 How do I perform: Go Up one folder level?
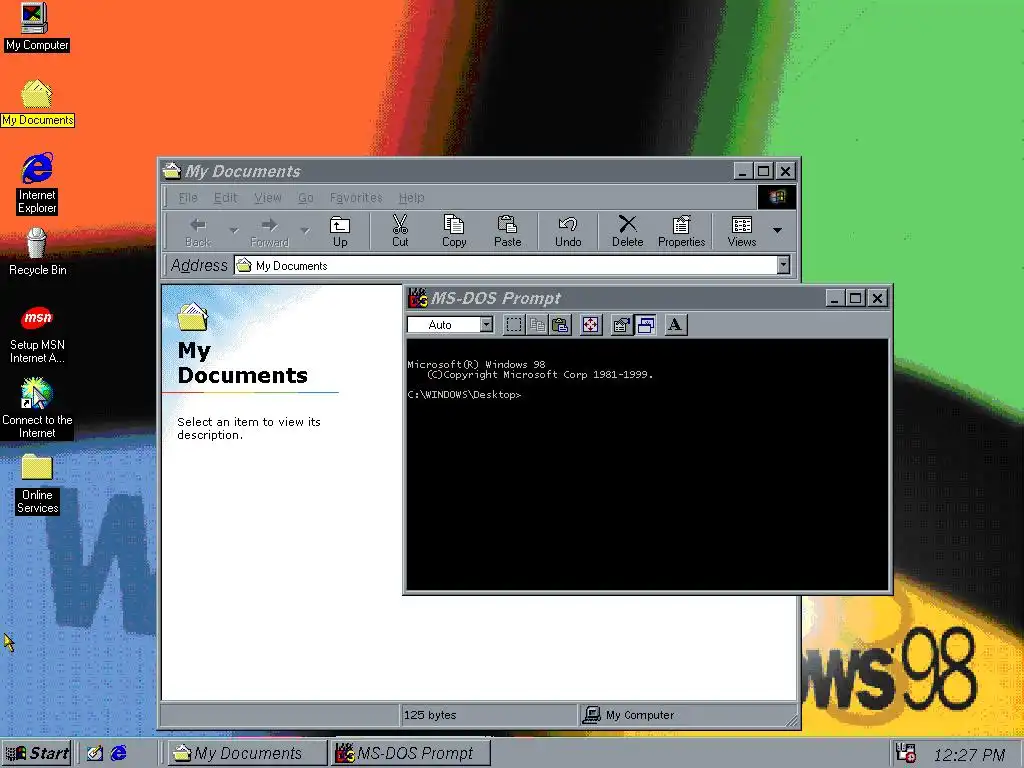click(x=340, y=232)
